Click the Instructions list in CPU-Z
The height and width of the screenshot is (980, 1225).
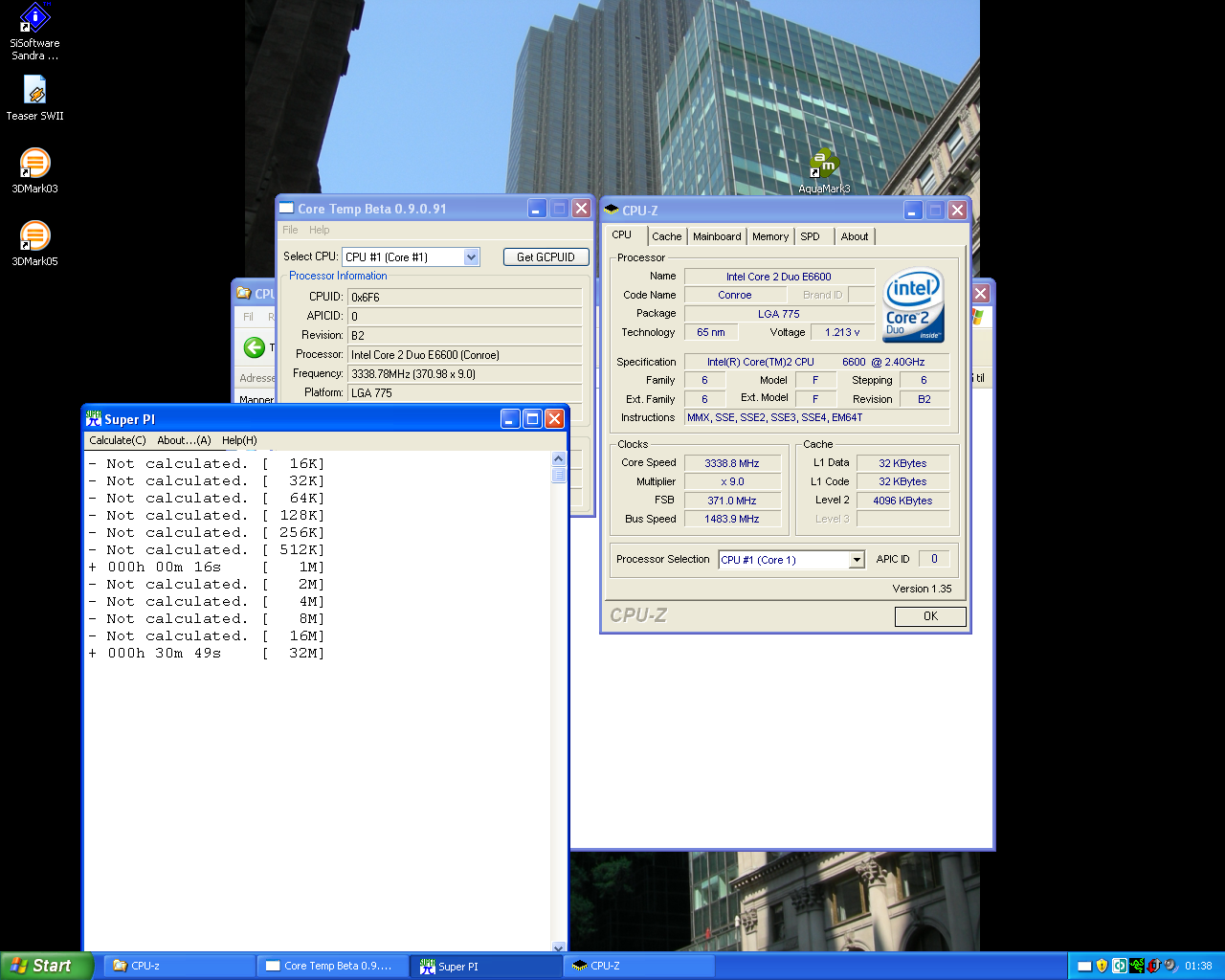pos(816,417)
